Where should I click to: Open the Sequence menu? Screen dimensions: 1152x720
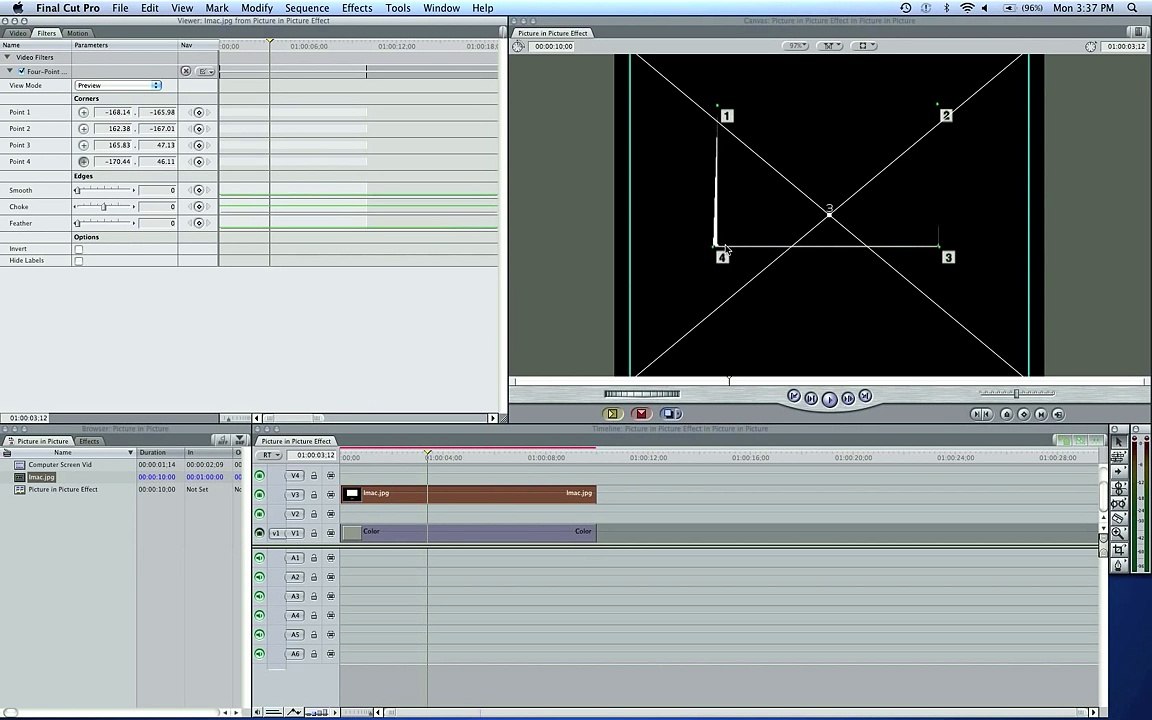306,8
